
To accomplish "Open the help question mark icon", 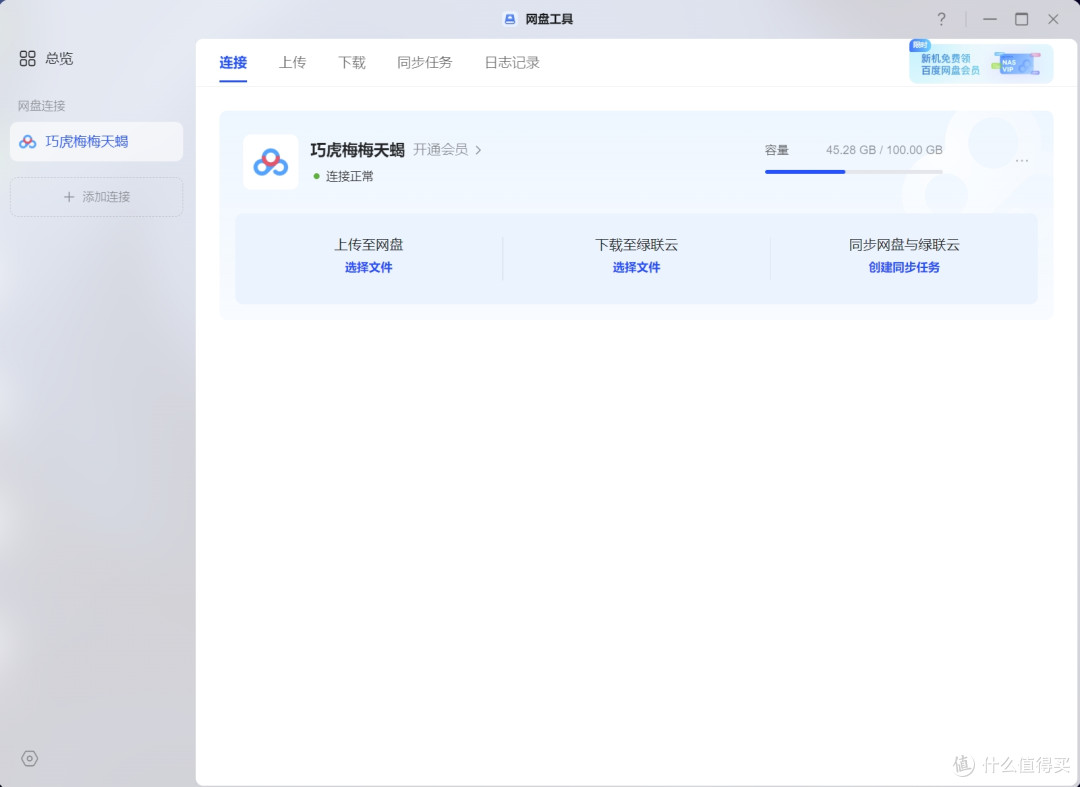I will pos(942,19).
